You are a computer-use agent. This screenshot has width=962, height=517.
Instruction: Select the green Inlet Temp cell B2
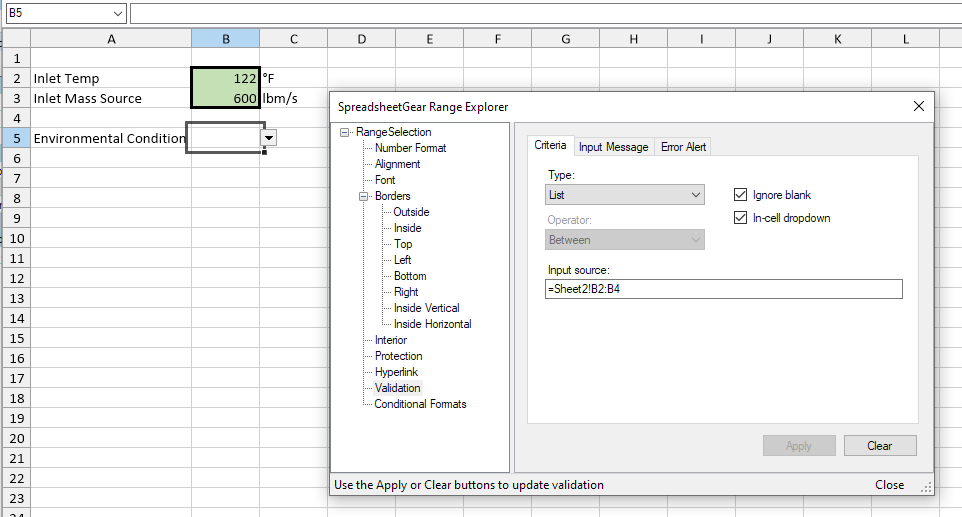225,78
